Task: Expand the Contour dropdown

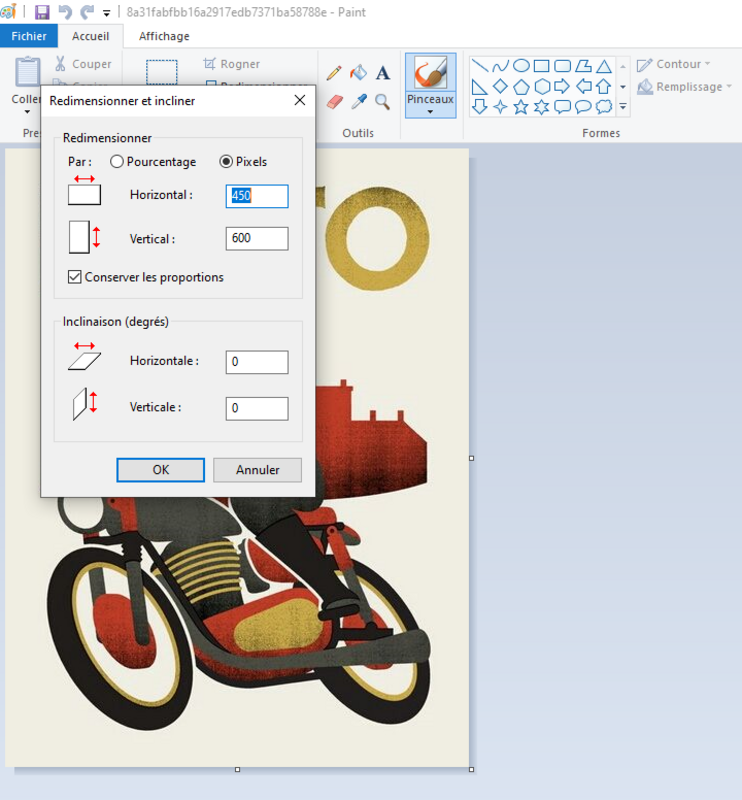Action: click(708, 64)
